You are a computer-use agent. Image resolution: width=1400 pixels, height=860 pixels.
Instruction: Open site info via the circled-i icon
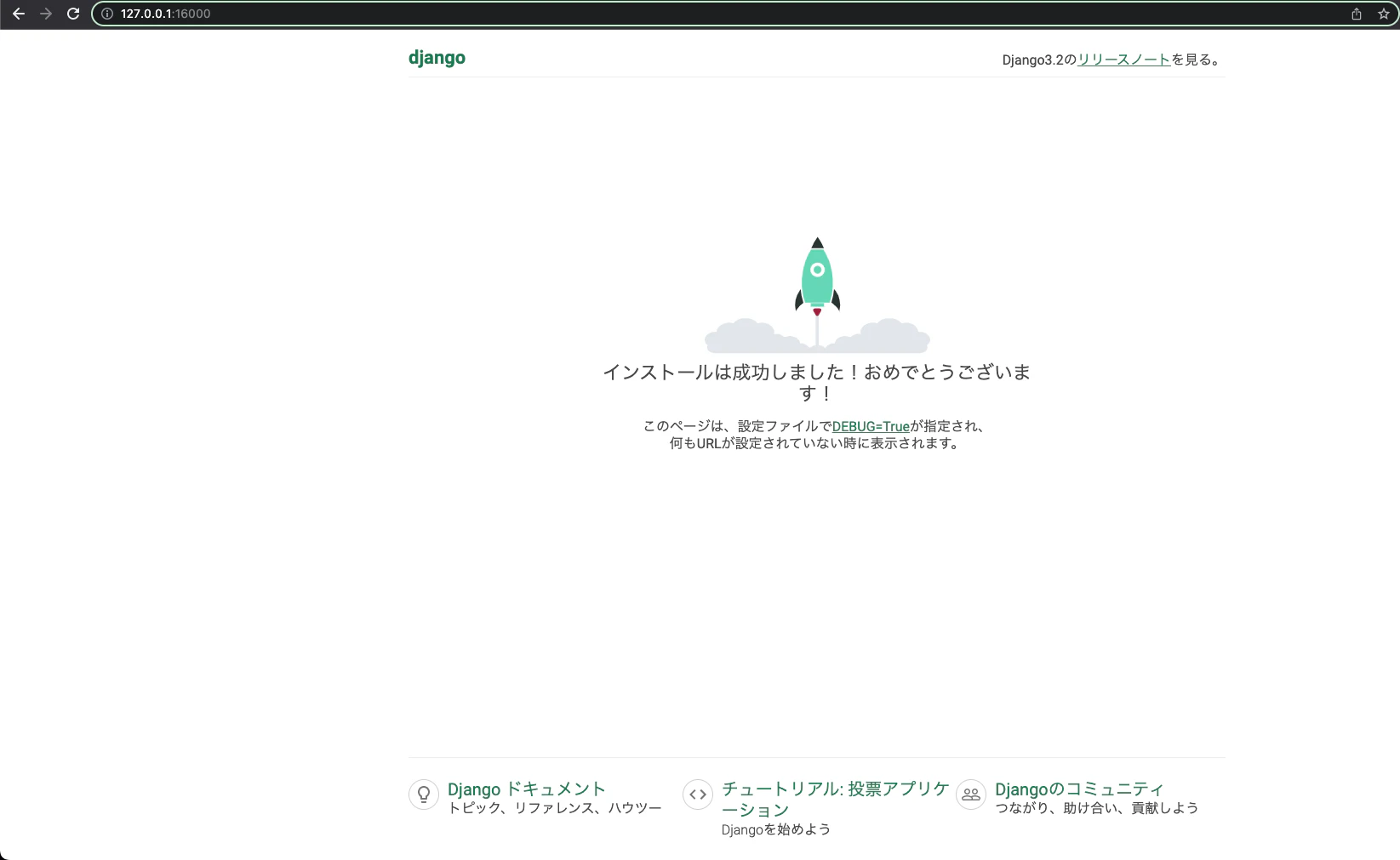click(x=106, y=14)
